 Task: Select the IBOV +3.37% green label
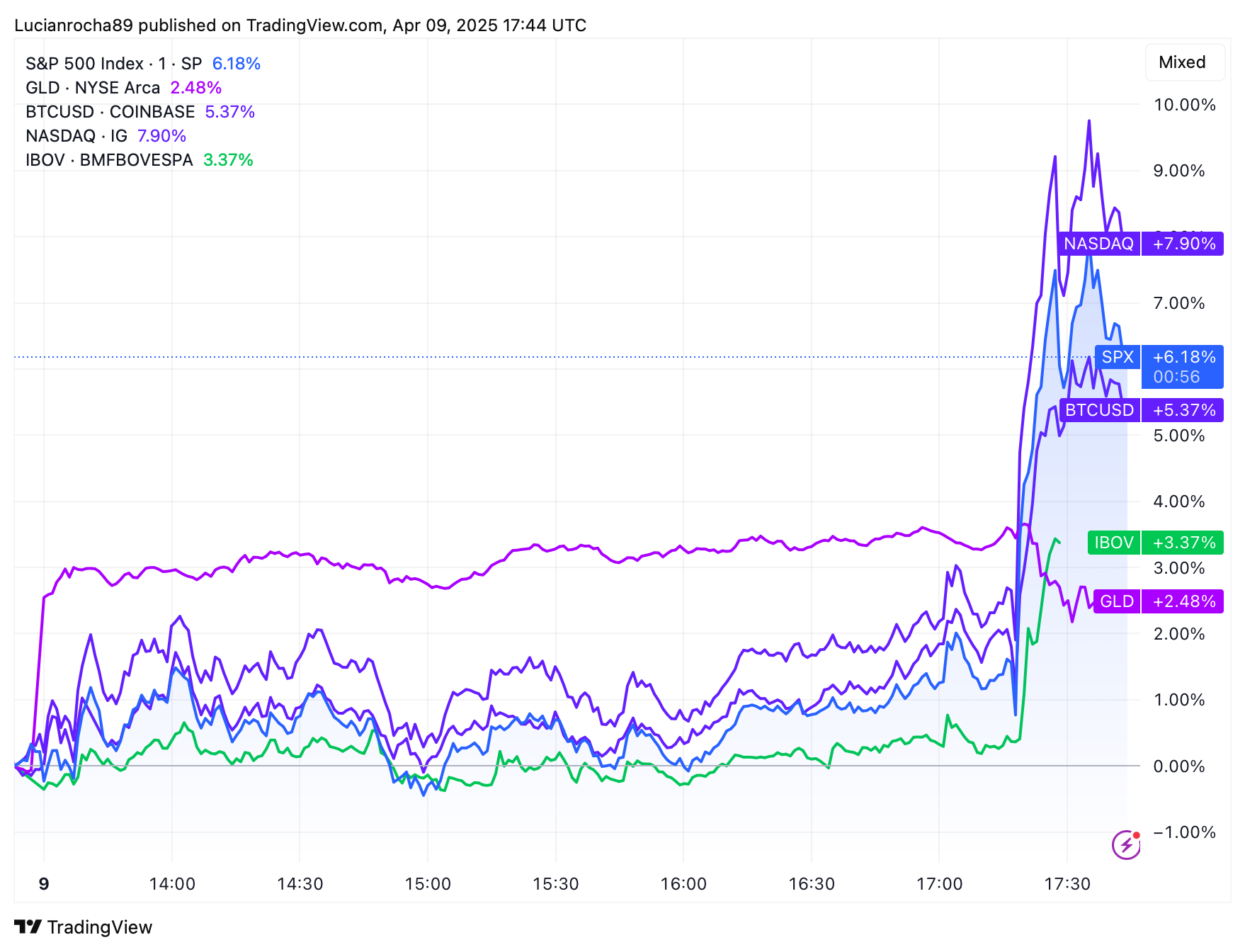(x=1155, y=543)
